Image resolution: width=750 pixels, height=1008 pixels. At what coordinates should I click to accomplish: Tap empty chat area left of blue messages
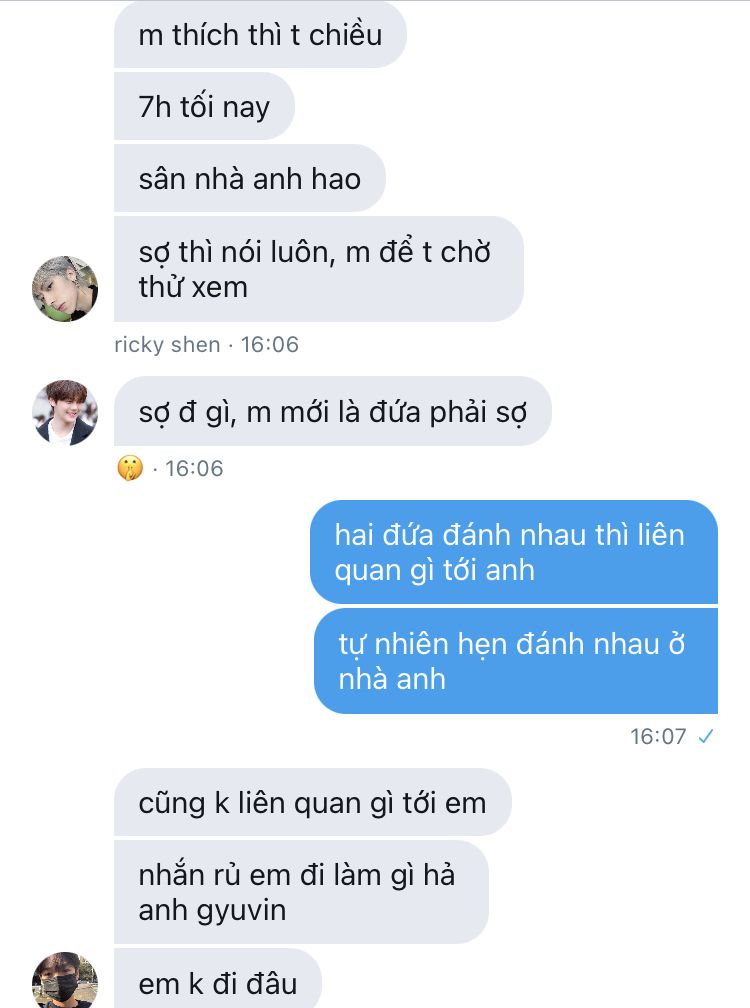point(193,604)
